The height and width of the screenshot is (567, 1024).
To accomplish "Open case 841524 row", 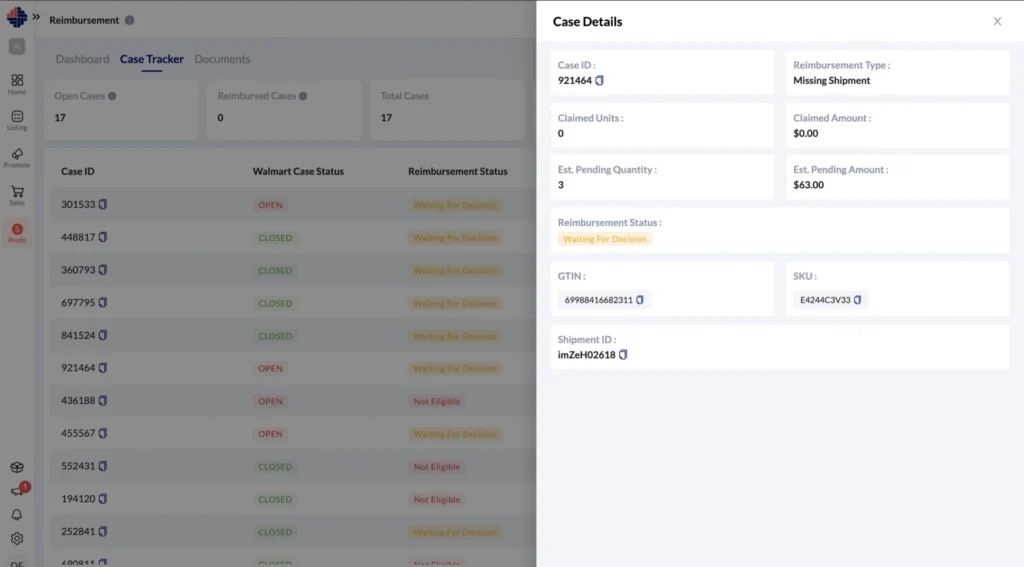I will 293,335.
